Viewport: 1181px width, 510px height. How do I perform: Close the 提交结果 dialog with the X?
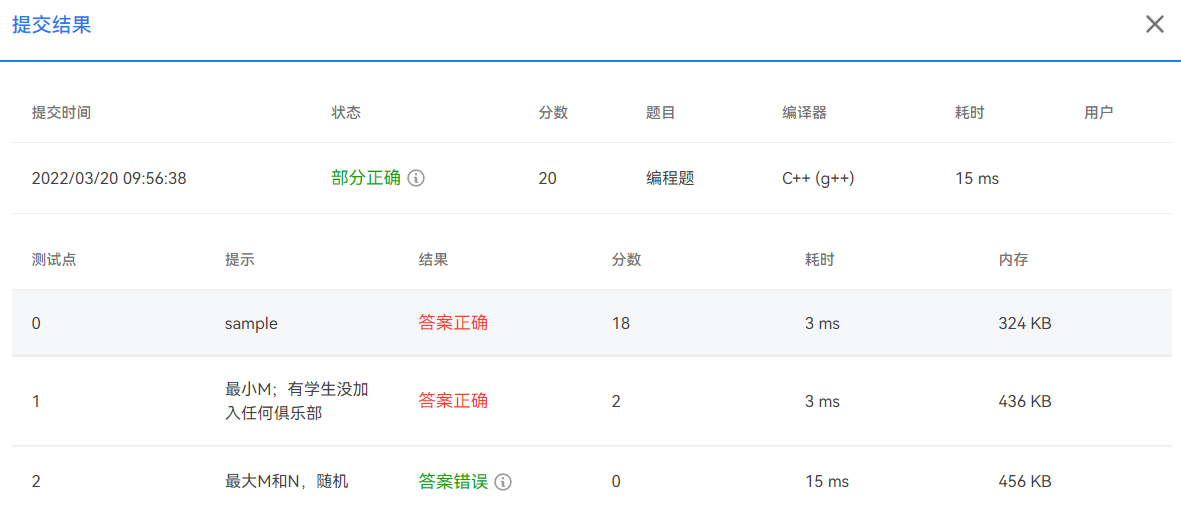click(1155, 25)
